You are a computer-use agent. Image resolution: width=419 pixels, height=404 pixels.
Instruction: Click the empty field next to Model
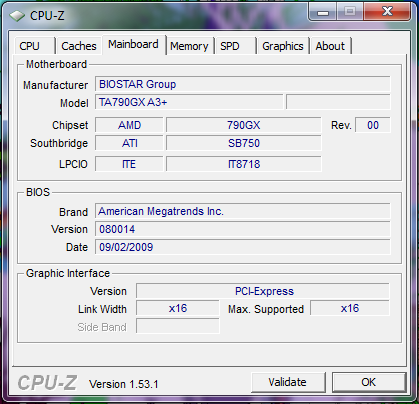338,102
